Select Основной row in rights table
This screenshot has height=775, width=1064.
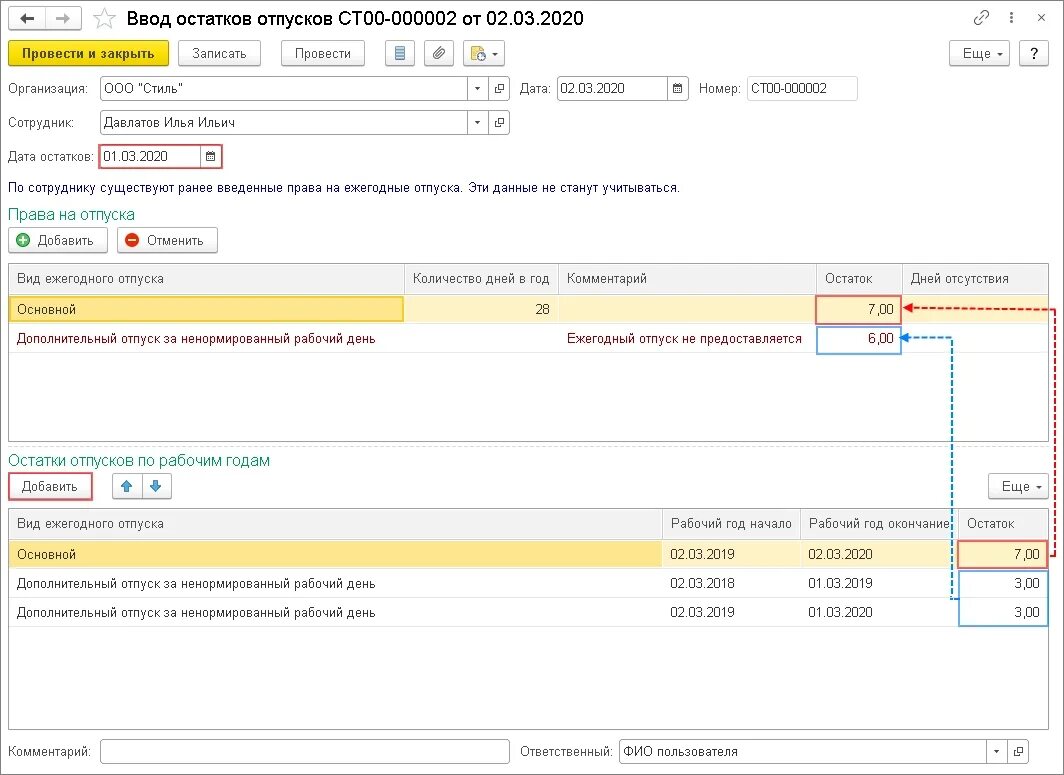(x=206, y=309)
